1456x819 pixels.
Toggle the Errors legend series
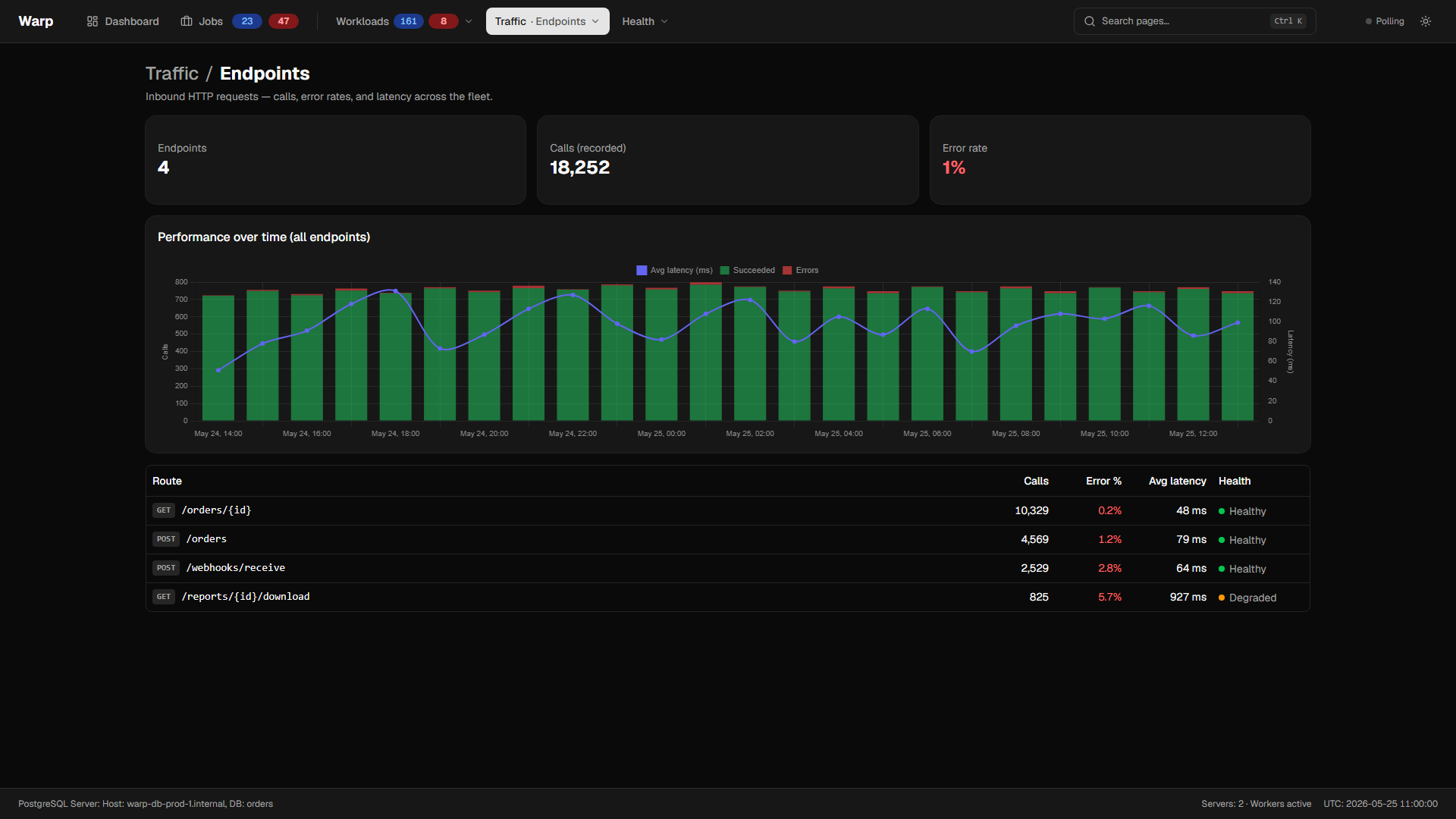(x=801, y=271)
